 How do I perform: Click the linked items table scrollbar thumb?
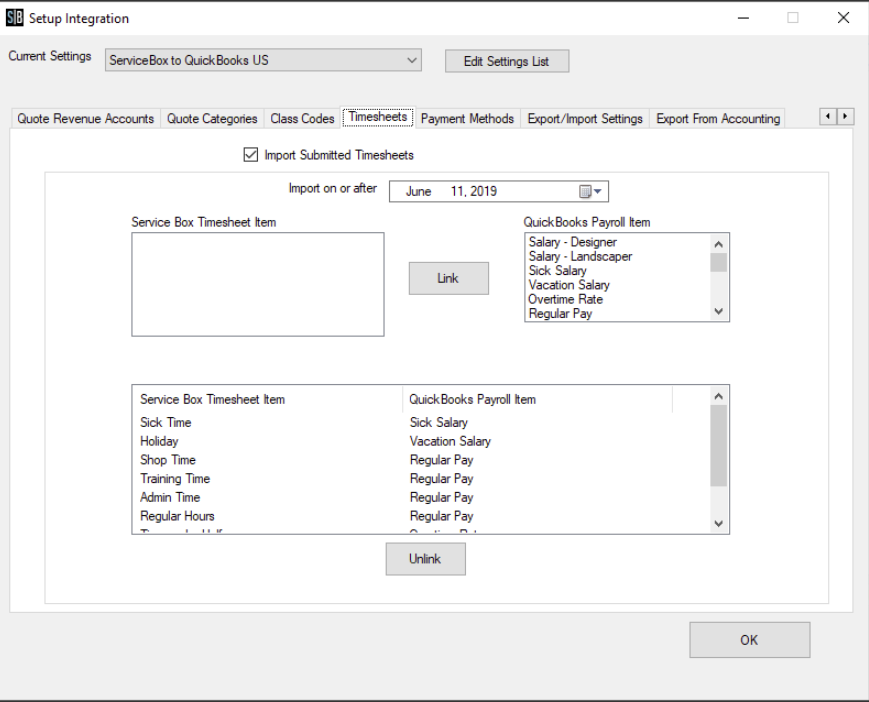tap(718, 445)
